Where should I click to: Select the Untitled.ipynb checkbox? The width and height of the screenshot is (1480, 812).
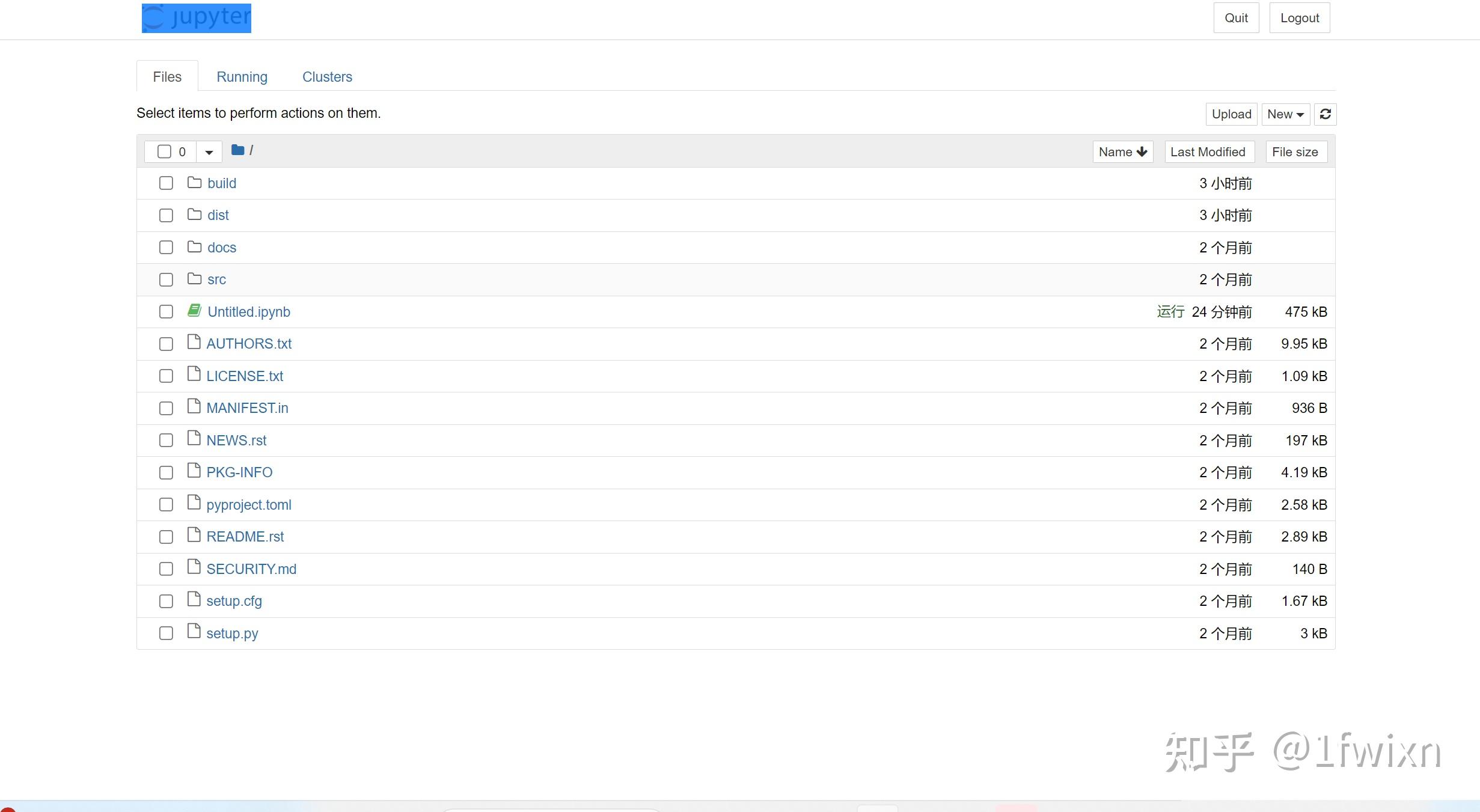pyautogui.click(x=166, y=312)
